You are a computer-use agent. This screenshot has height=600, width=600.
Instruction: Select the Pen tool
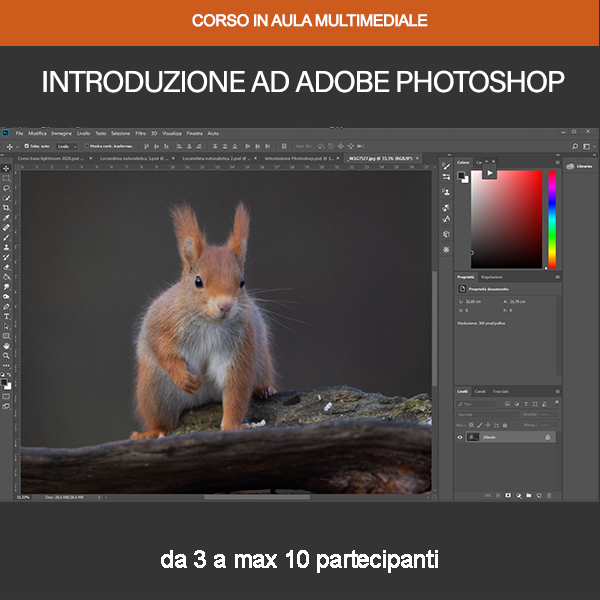point(6,307)
